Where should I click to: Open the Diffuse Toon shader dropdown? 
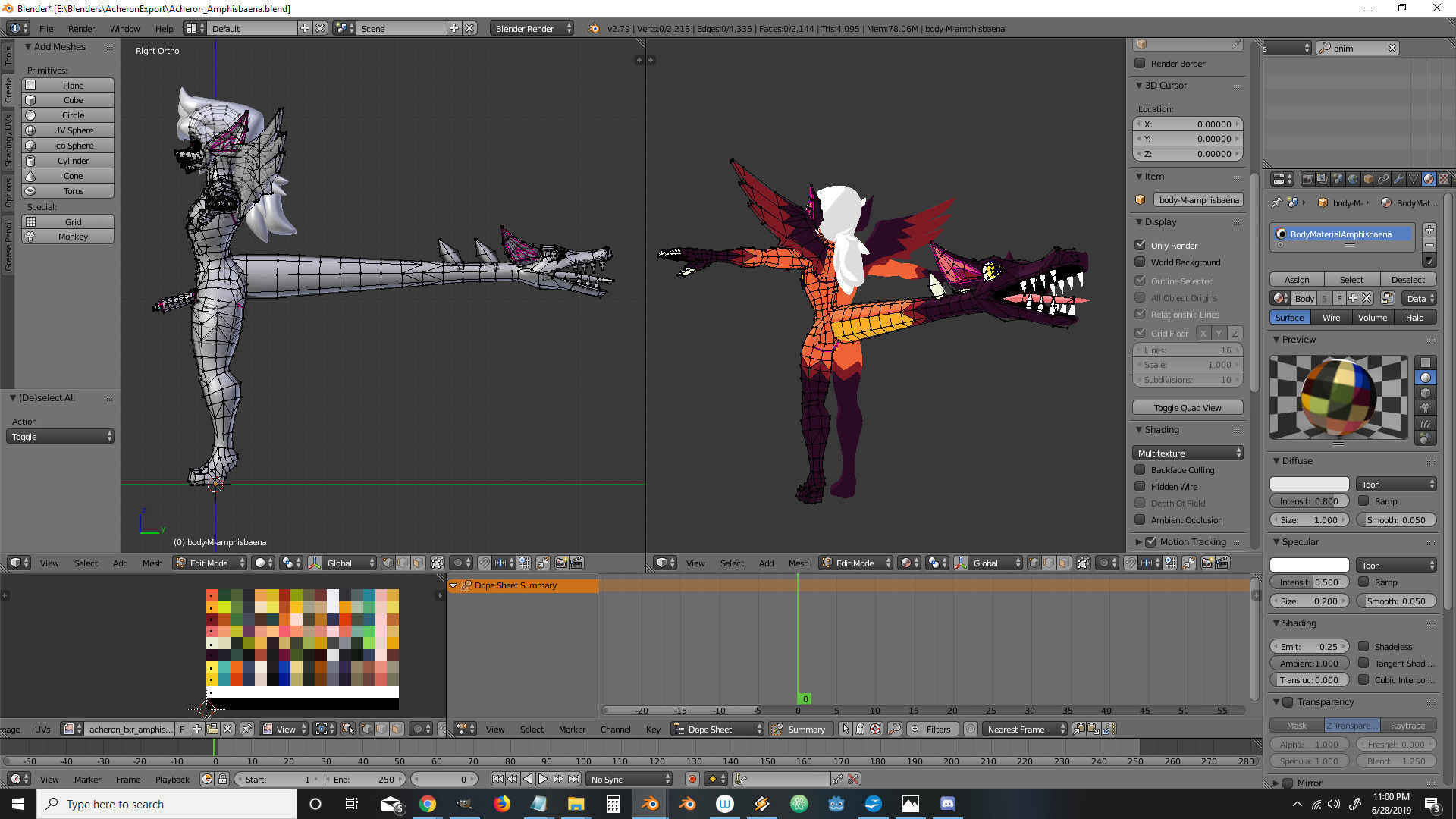[1397, 484]
